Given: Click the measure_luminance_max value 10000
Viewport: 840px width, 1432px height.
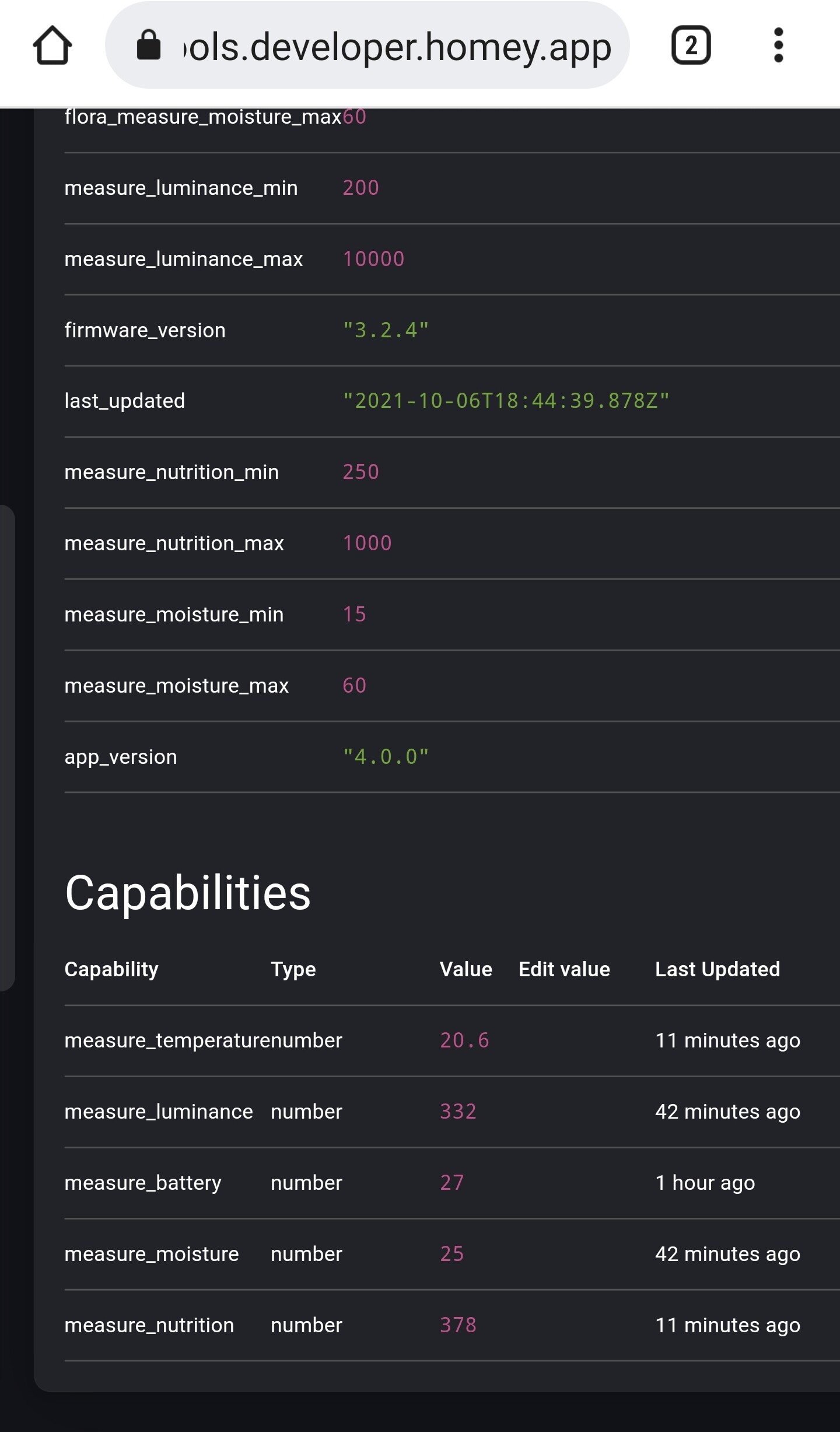Looking at the screenshot, I should pyautogui.click(x=373, y=259).
